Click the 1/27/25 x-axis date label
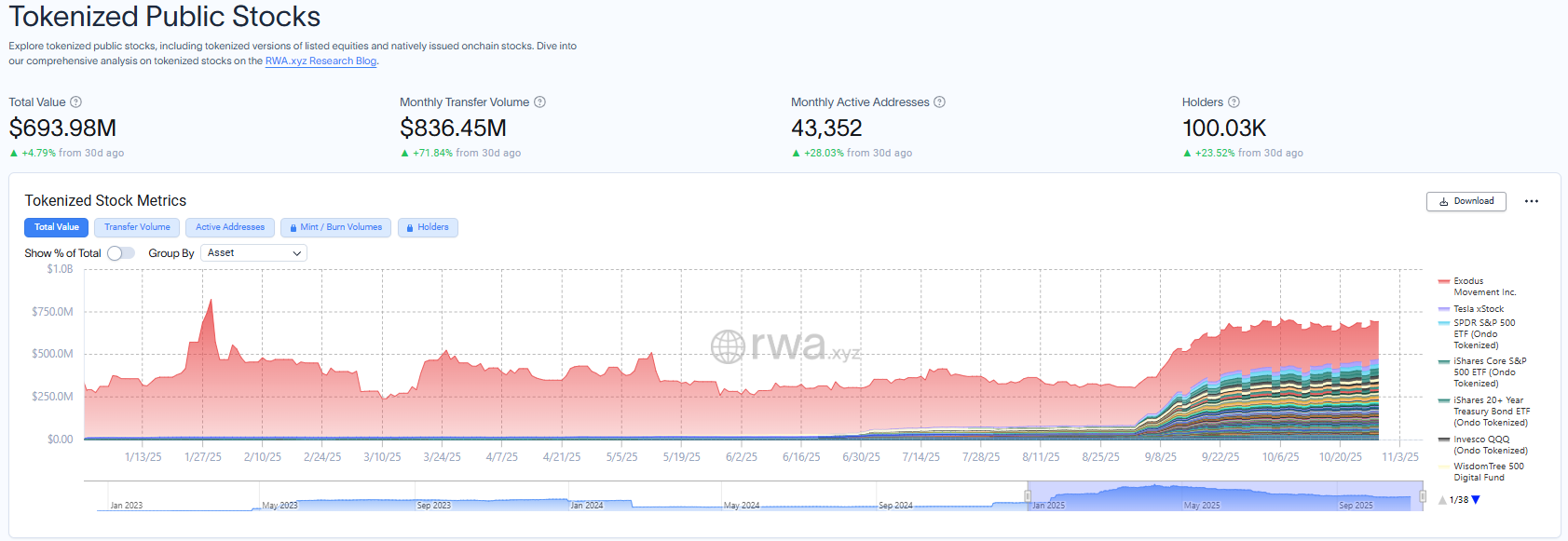 [203, 457]
